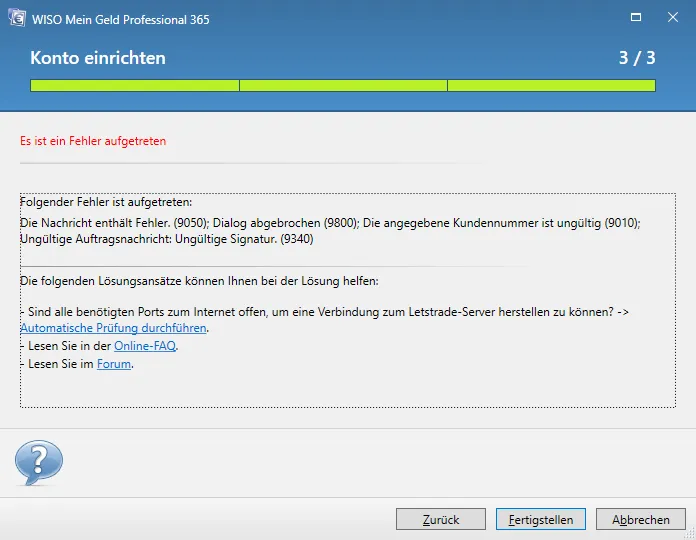The height and width of the screenshot is (540, 696).
Task: Click the last green progress bar segment
Action: [551, 85]
